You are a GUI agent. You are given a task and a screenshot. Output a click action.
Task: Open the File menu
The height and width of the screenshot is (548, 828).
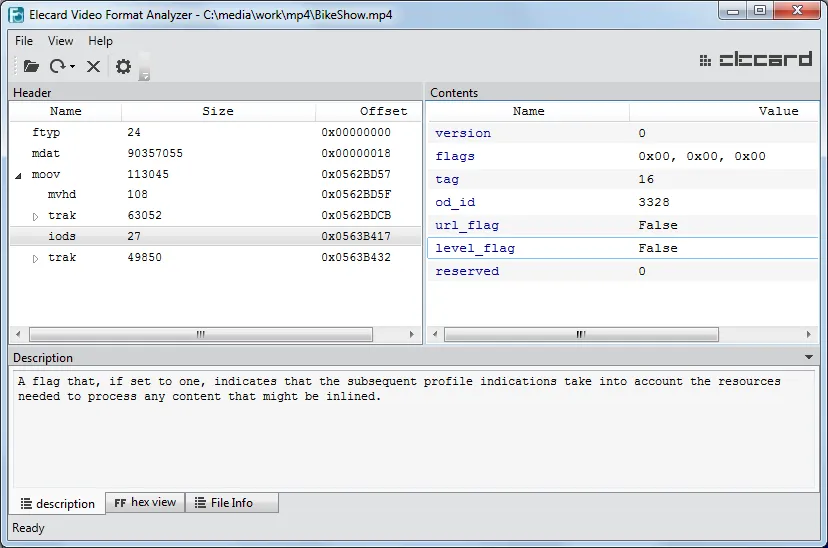(x=24, y=41)
